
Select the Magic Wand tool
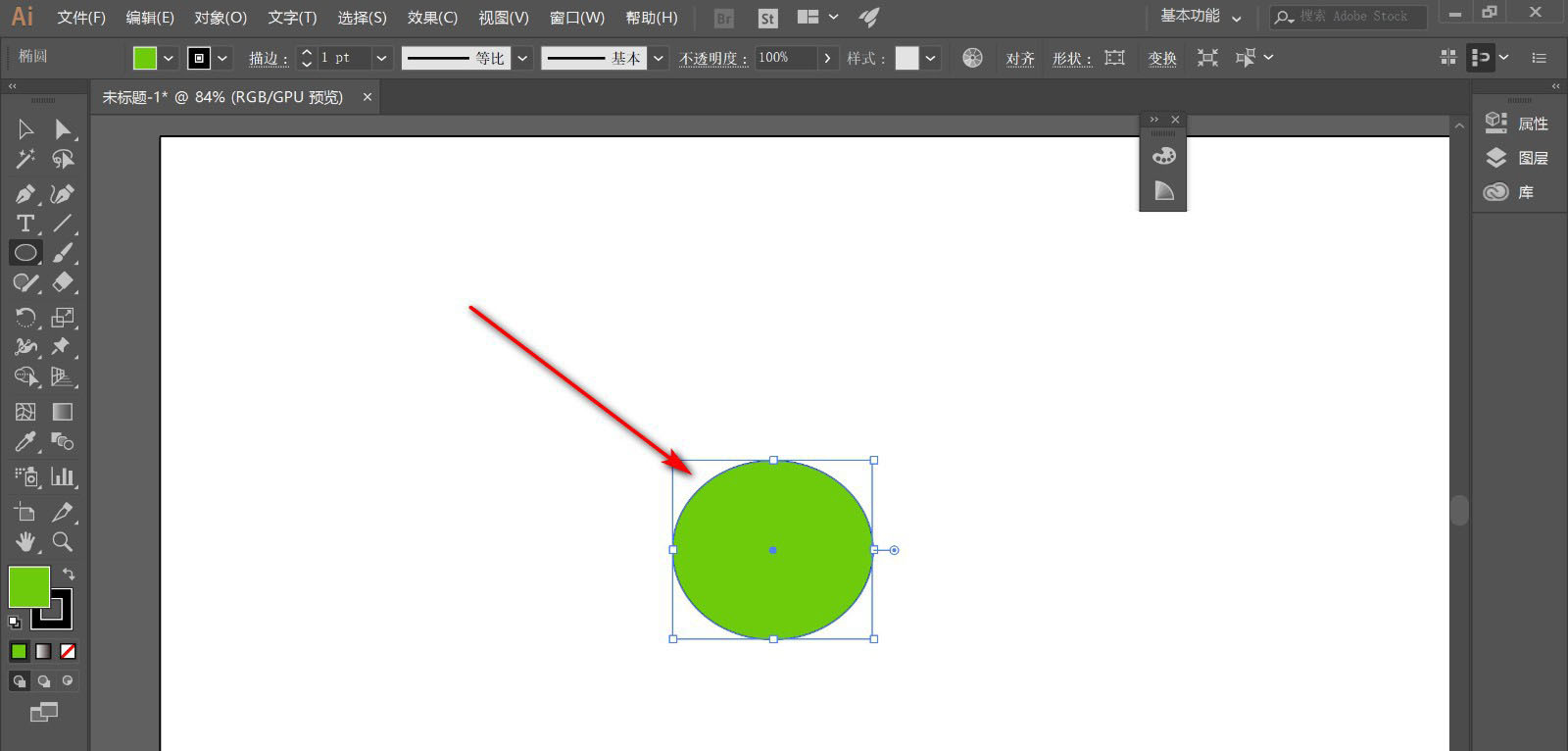25,159
